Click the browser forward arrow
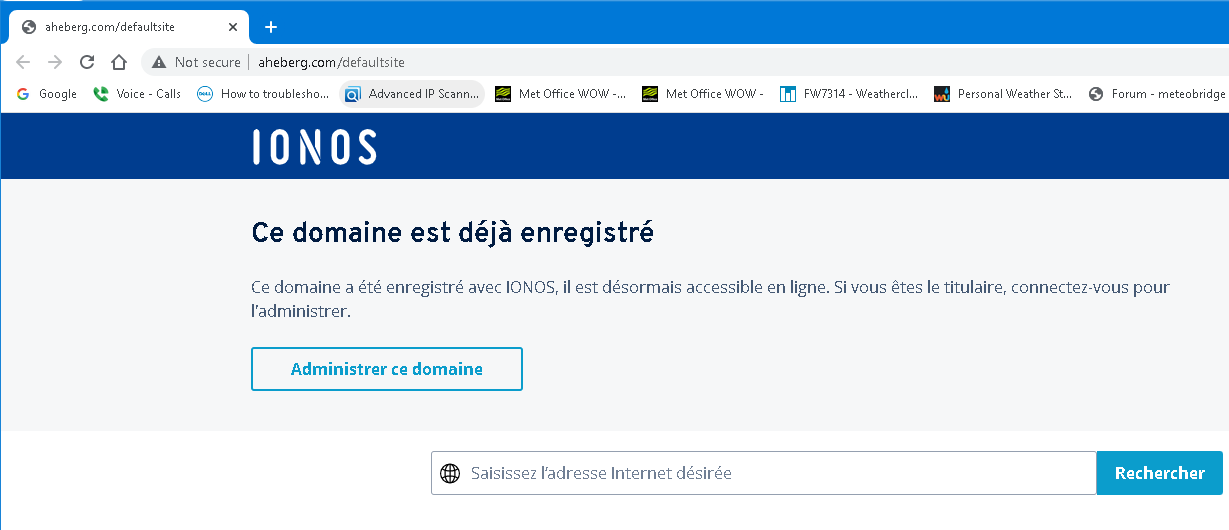The image size is (1229, 530). click(55, 62)
